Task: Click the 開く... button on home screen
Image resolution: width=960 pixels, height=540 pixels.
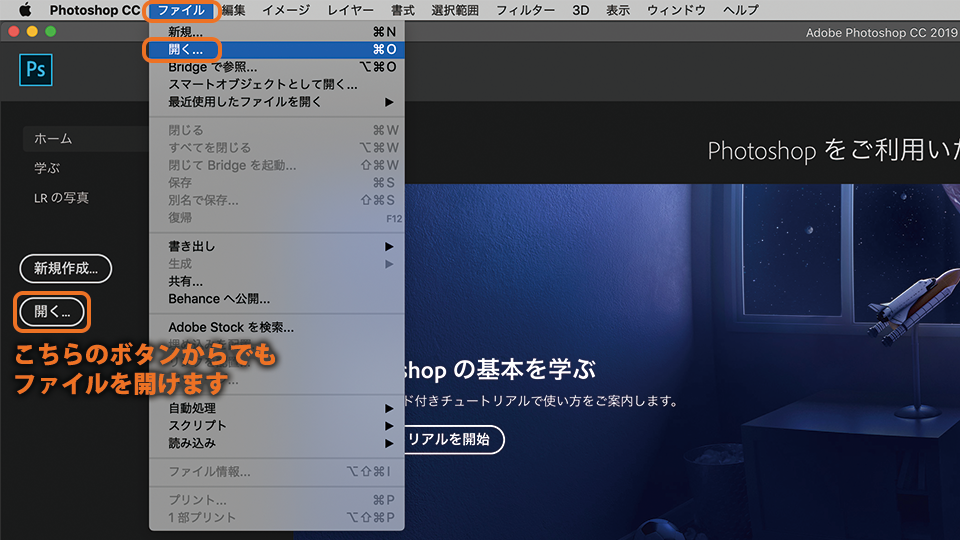Action: tap(52, 312)
